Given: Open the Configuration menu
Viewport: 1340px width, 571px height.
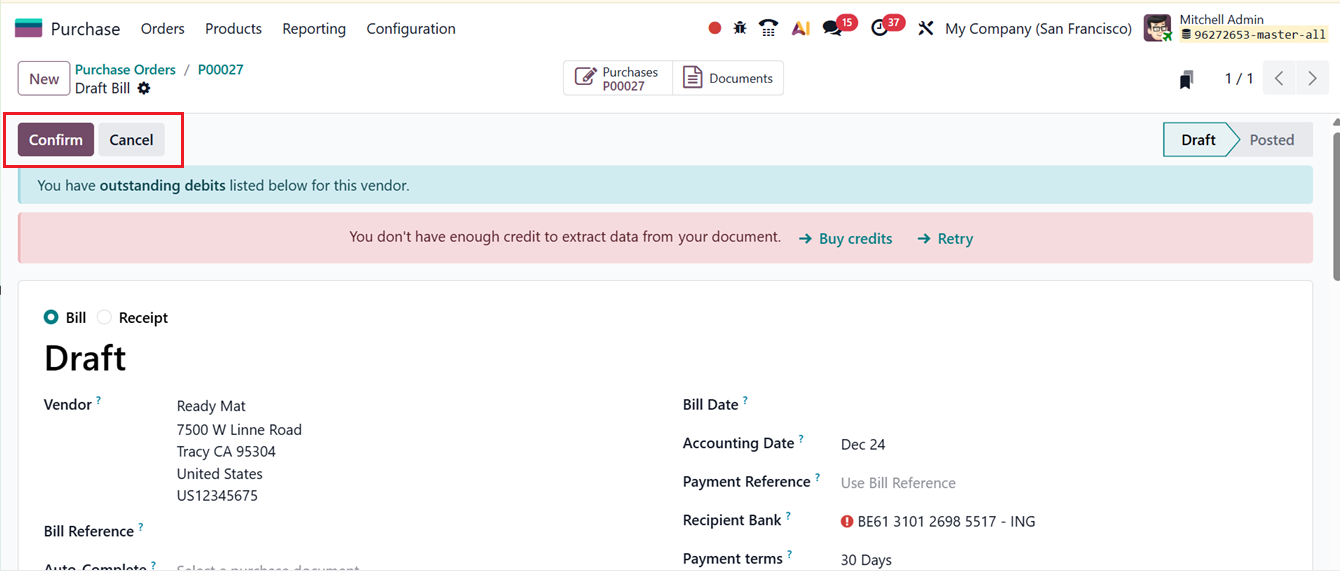Looking at the screenshot, I should tap(411, 29).
